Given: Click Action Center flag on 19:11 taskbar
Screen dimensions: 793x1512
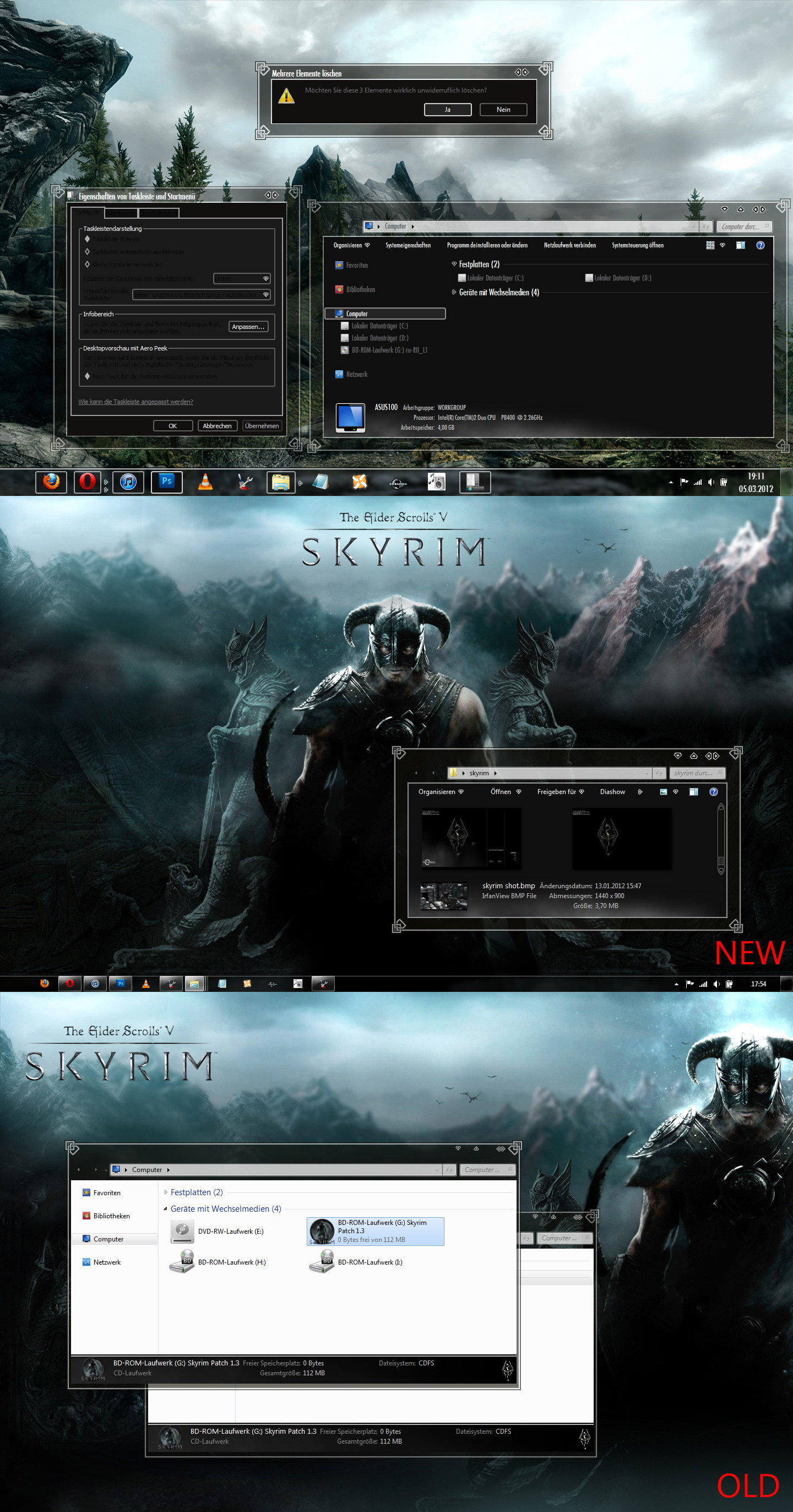Looking at the screenshot, I should pyautogui.click(x=684, y=482).
